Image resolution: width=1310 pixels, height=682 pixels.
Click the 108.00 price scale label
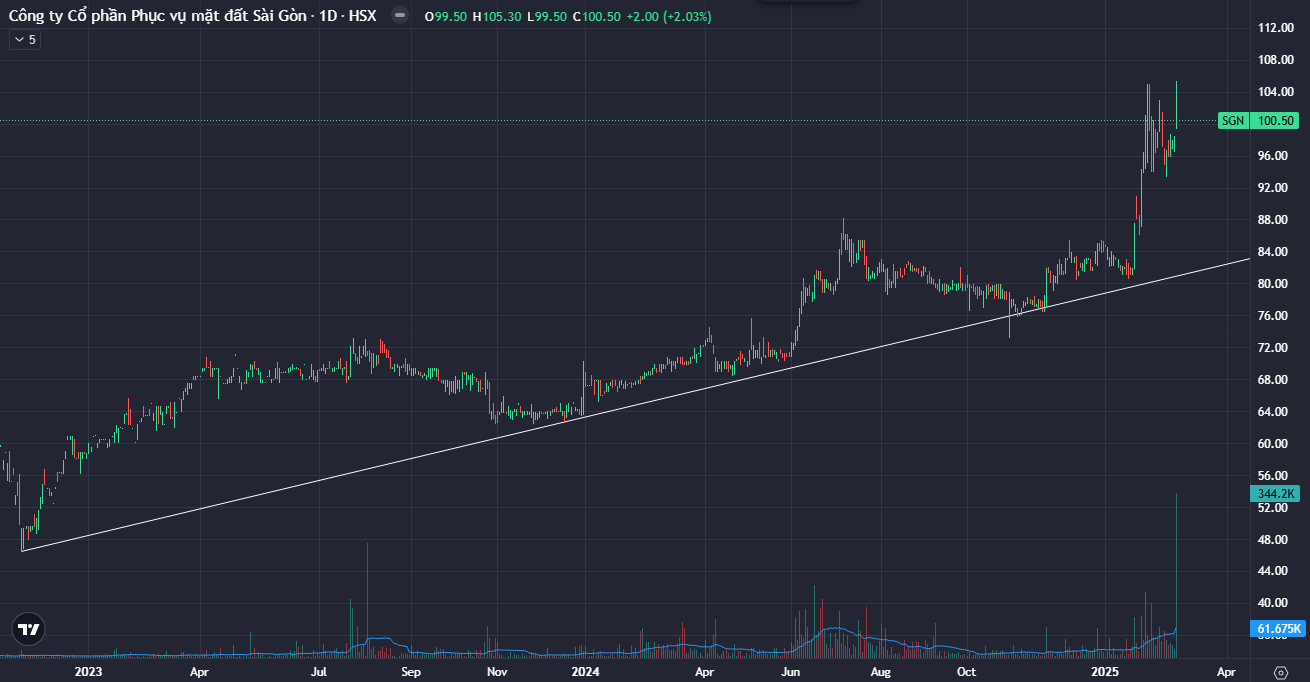pyautogui.click(x=1275, y=60)
